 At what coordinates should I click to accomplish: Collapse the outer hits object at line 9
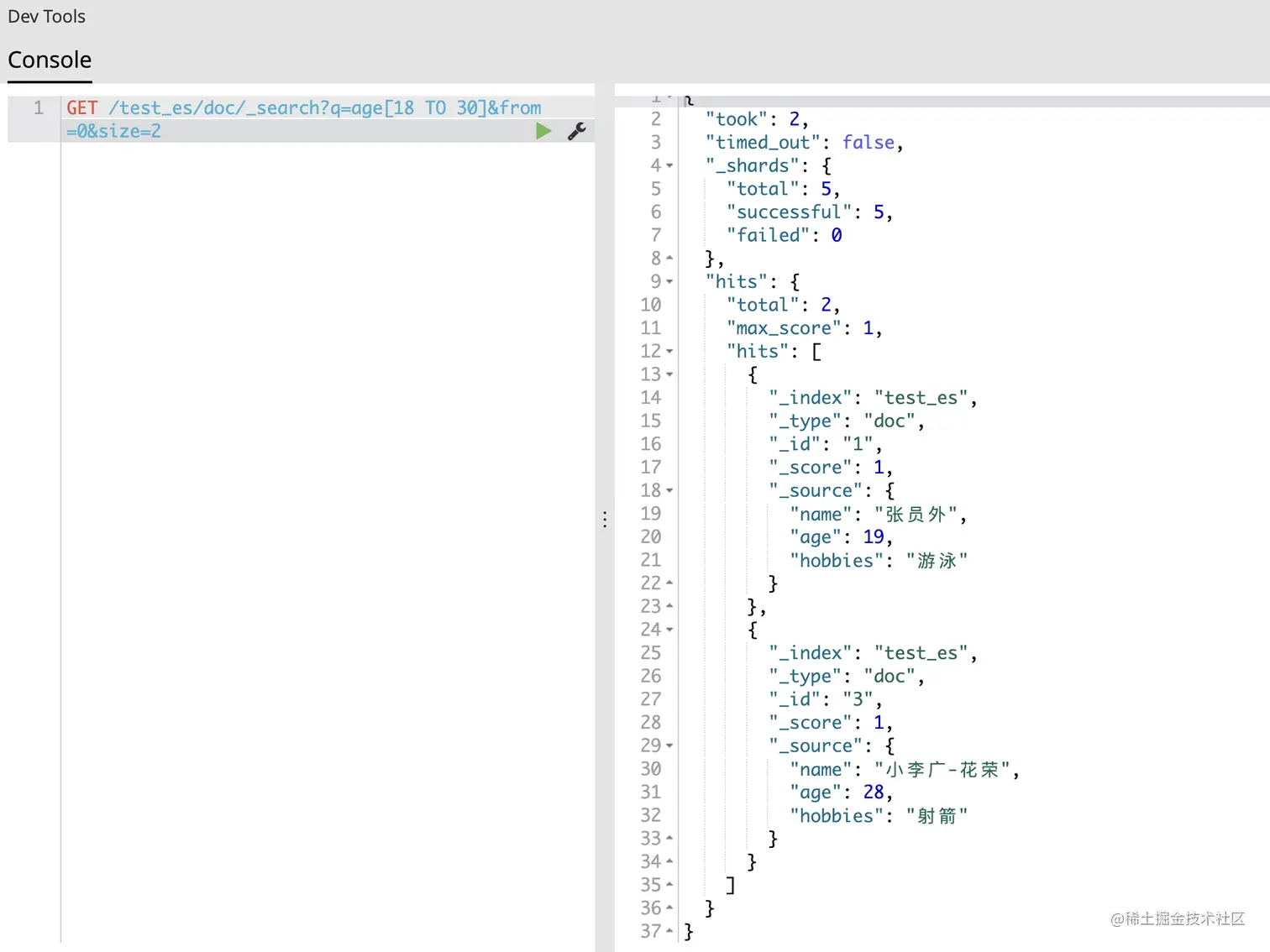click(x=669, y=282)
